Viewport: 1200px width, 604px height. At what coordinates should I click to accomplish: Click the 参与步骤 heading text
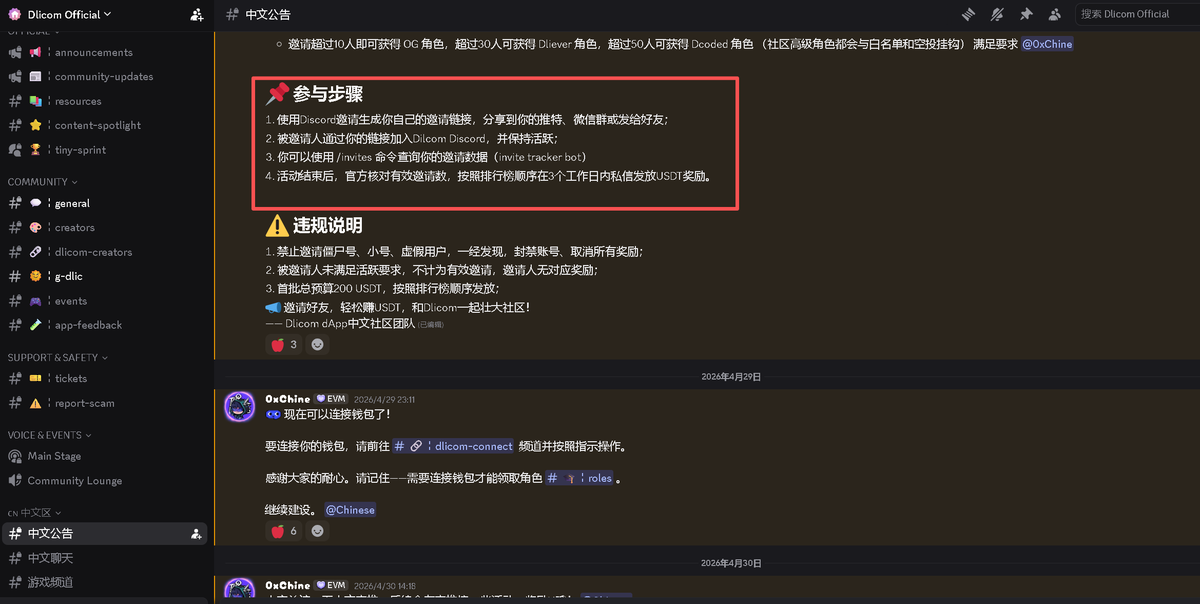[x=328, y=94]
